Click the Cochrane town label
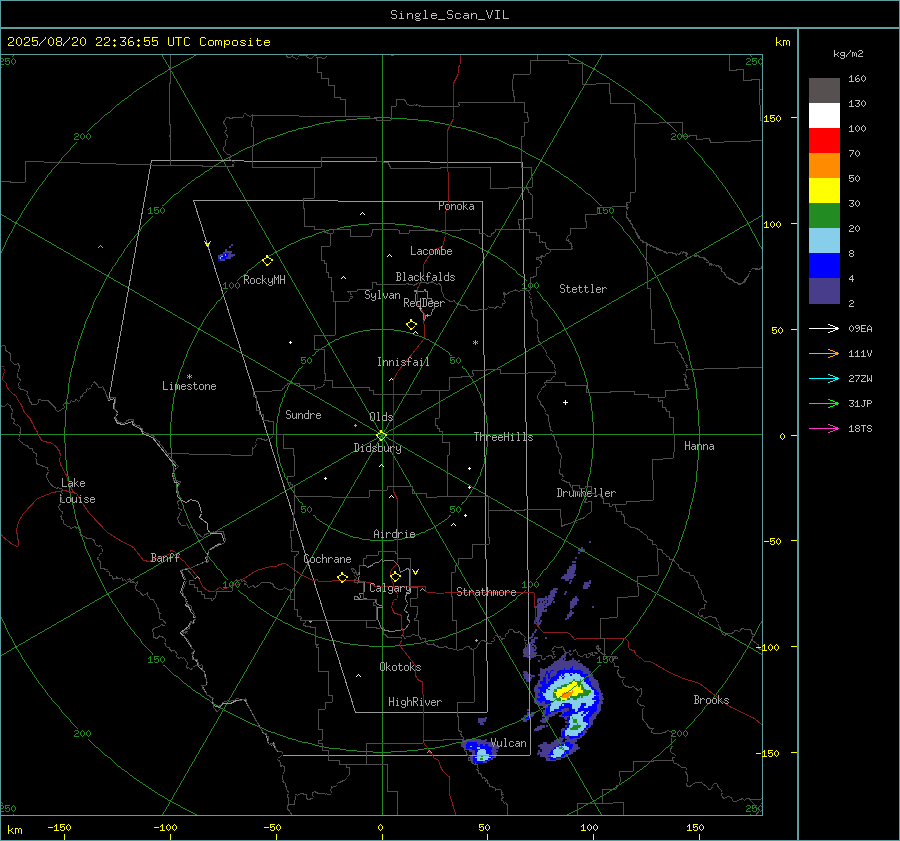Viewport: 900px width, 841px height. pyautogui.click(x=327, y=559)
